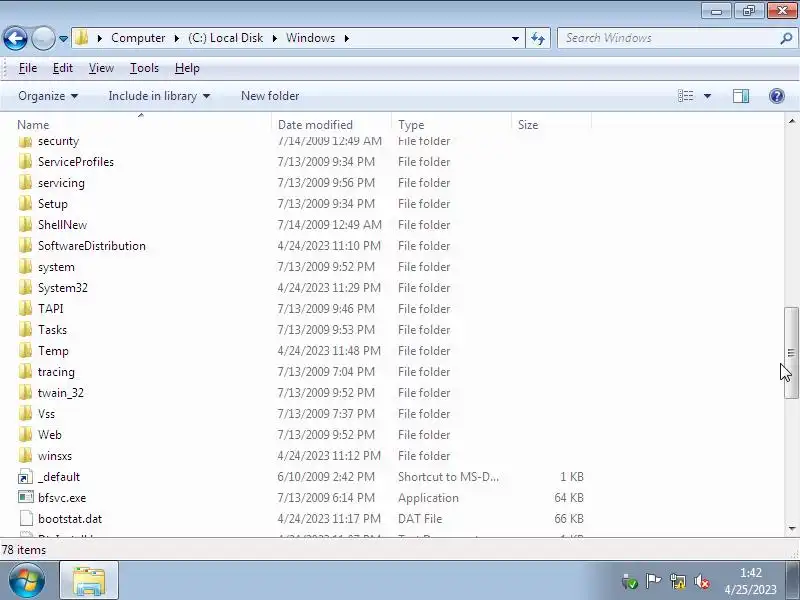Click the network tray icon

(678, 581)
